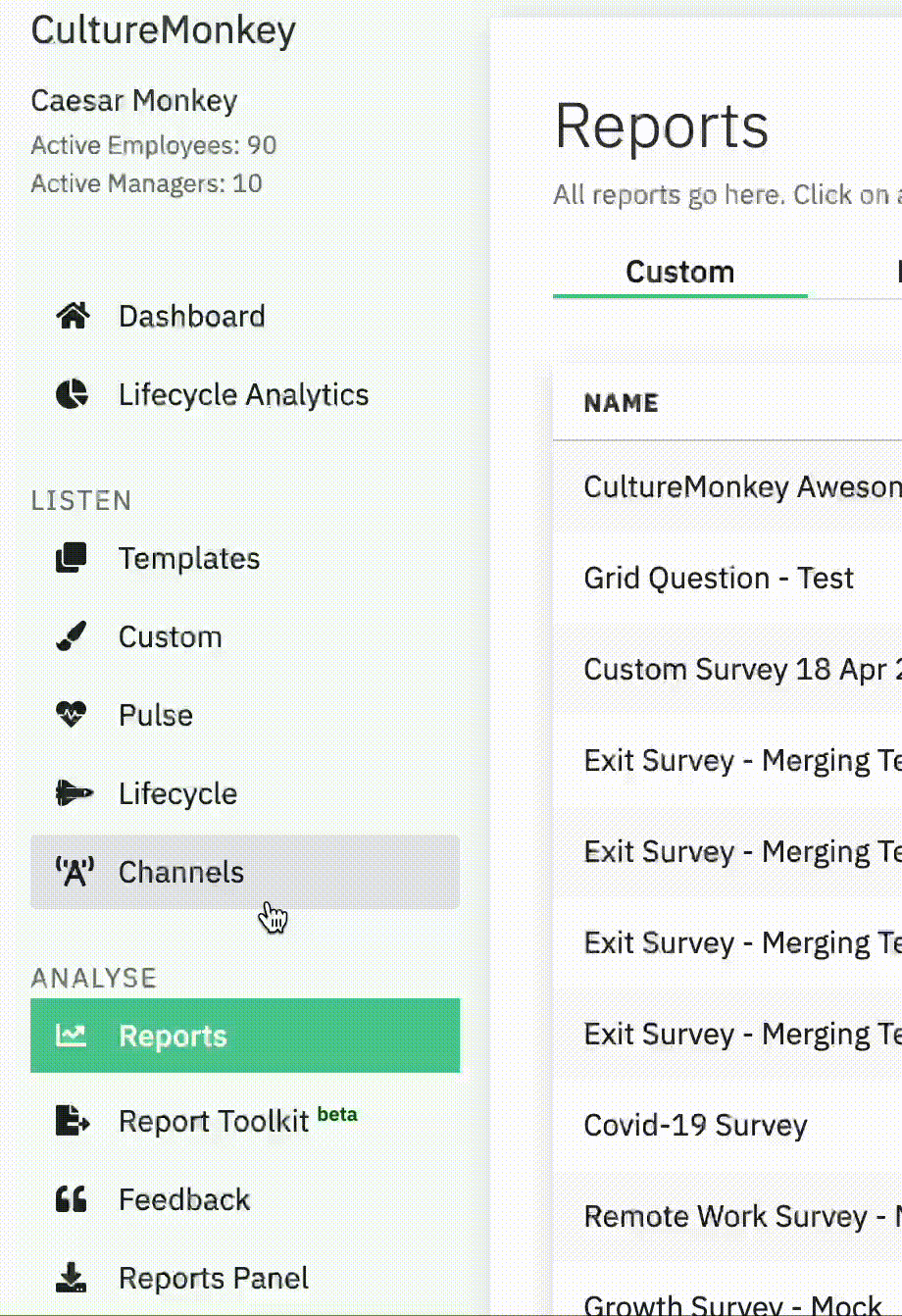Click the Reports Panel download icon
Screen dimensions: 902x1316
[71, 1278]
